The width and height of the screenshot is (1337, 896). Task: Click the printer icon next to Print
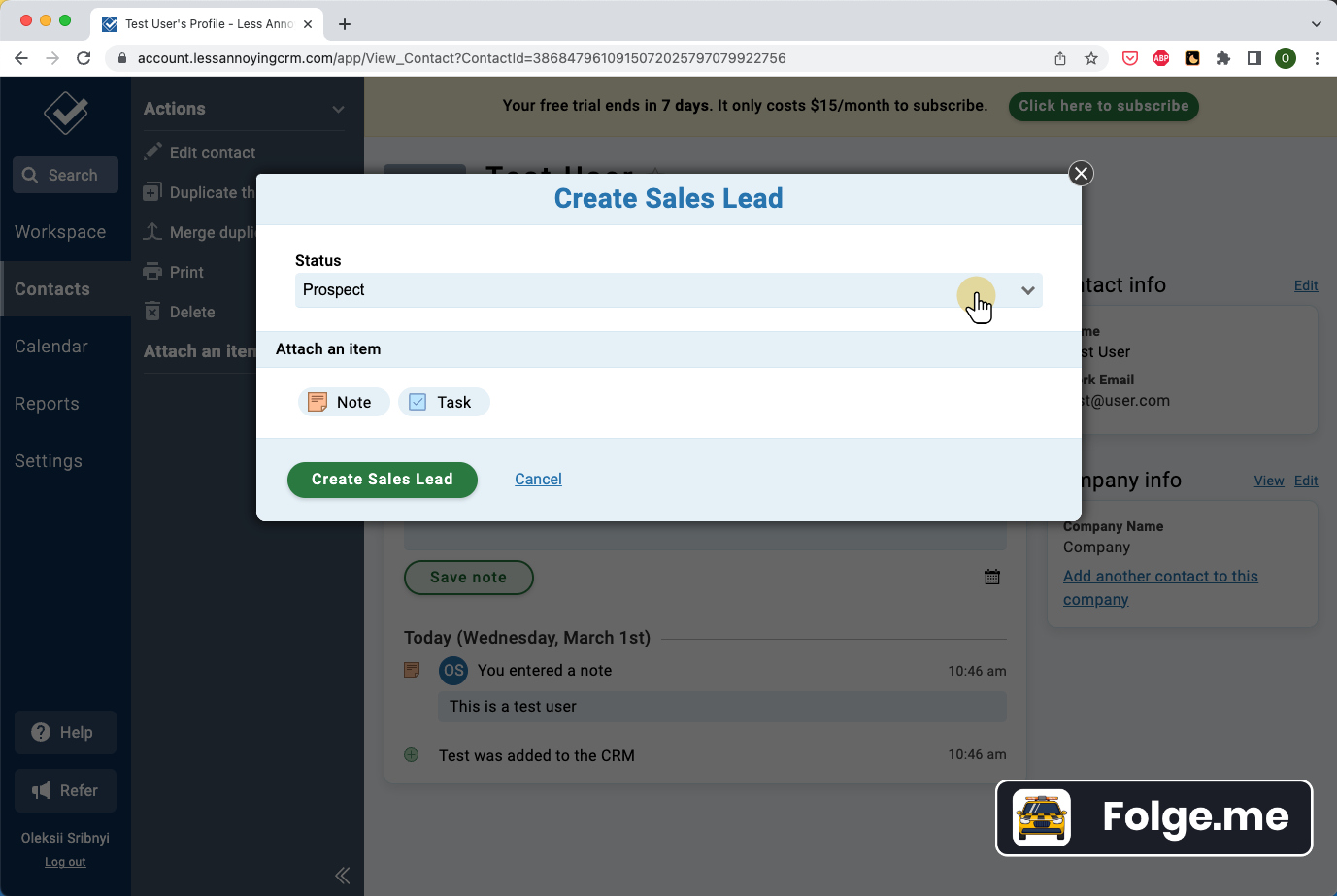(152, 272)
